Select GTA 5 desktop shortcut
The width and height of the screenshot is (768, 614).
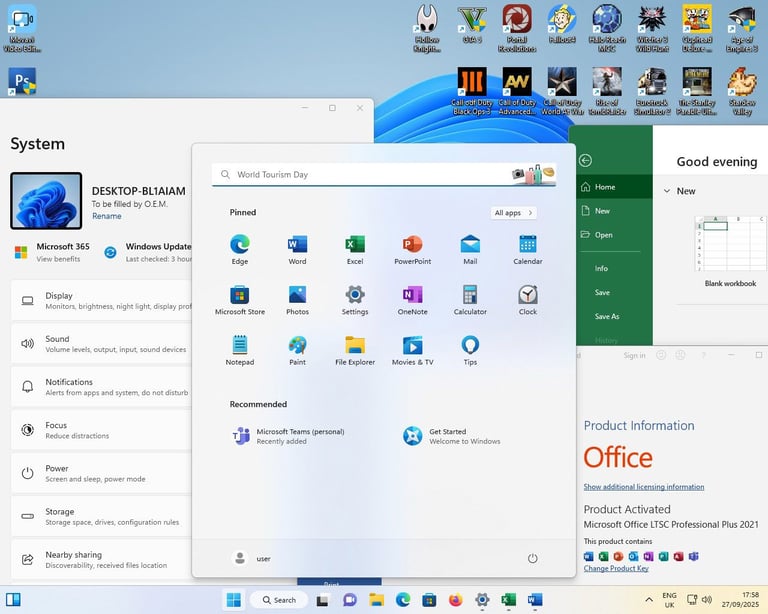[472, 24]
